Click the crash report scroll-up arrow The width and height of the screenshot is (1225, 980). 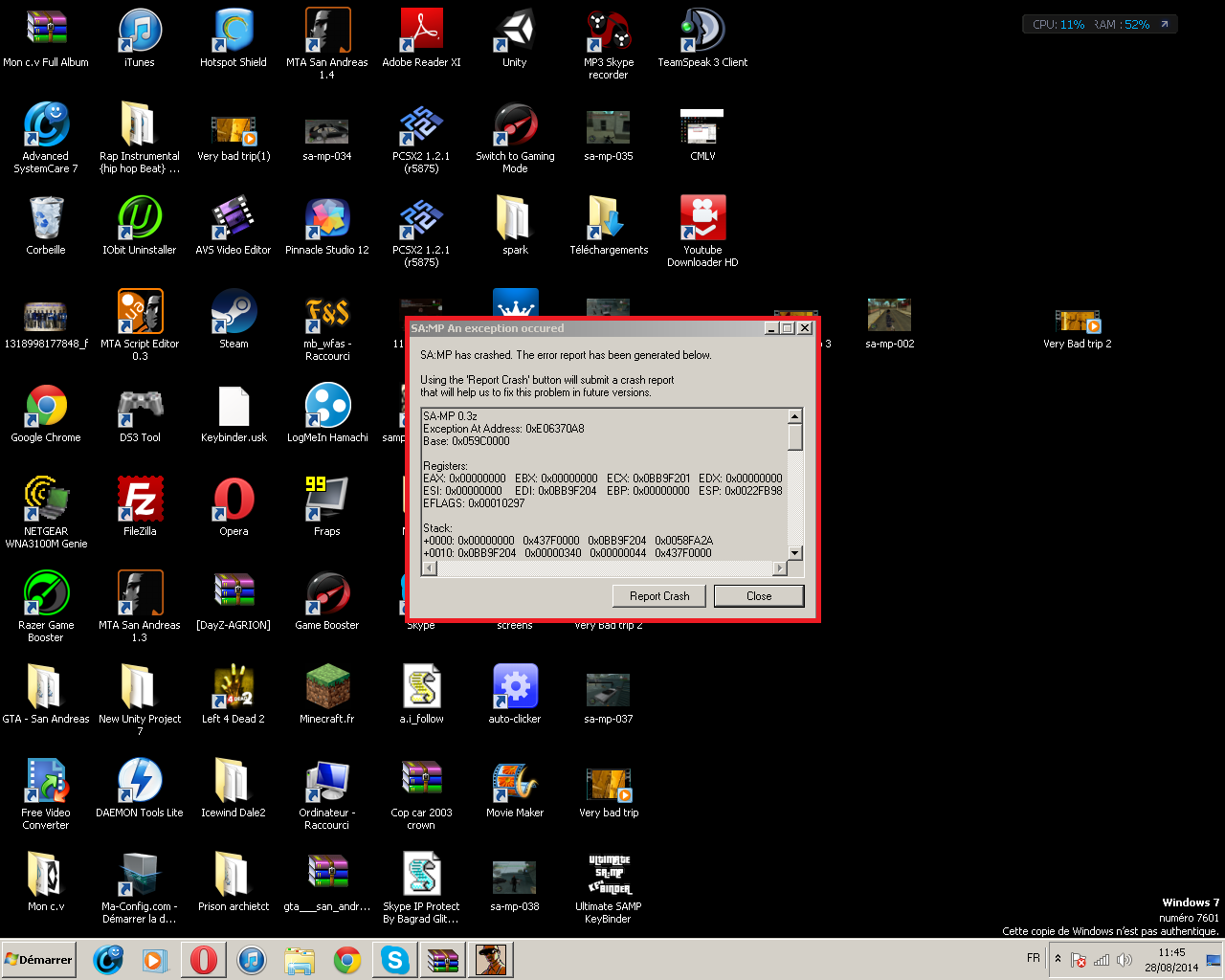[x=794, y=416]
